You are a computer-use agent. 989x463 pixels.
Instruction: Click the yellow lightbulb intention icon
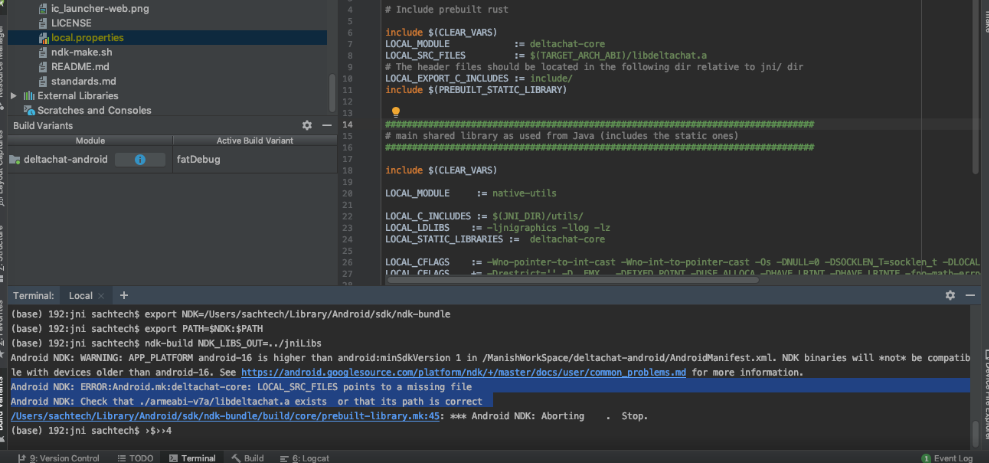click(x=395, y=113)
